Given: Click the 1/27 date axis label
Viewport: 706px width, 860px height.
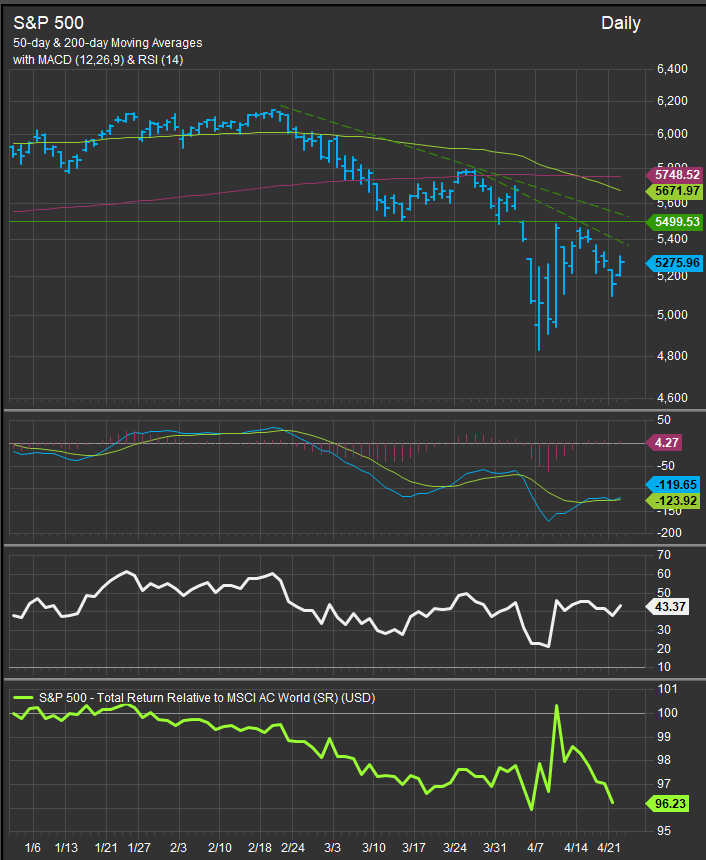Looking at the screenshot, I should [139, 848].
